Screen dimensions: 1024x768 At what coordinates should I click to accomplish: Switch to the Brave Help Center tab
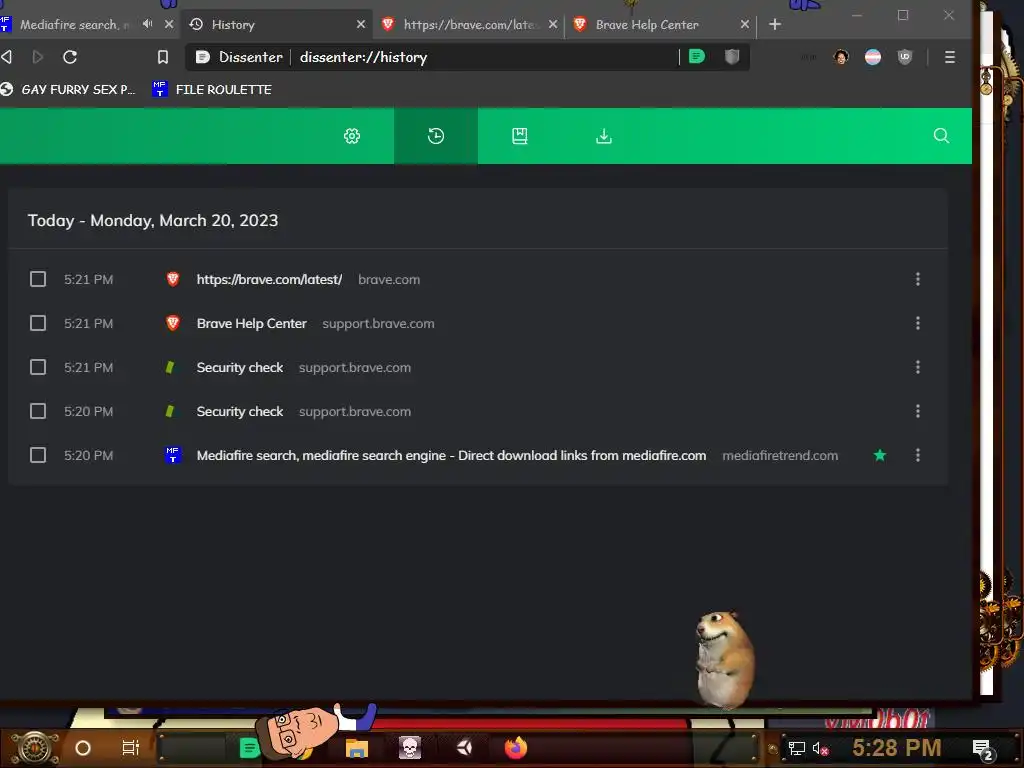[x=653, y=25]
